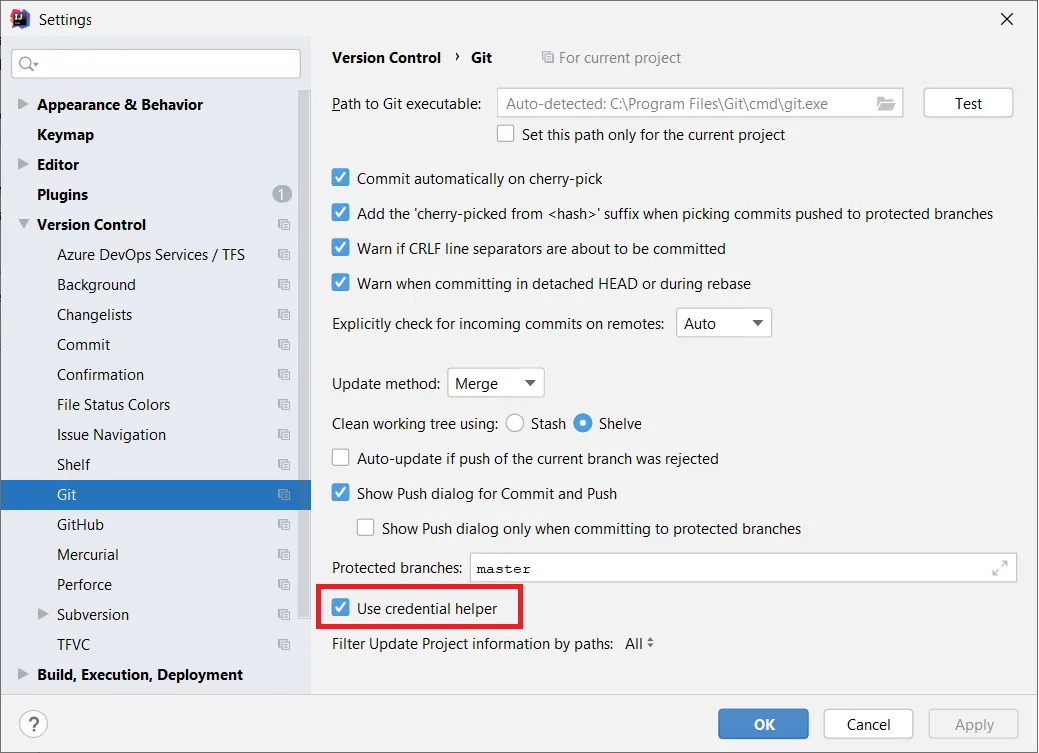
Task: Open the Keymap settings page
Action: pyautogui.click(x=65, y=135)
